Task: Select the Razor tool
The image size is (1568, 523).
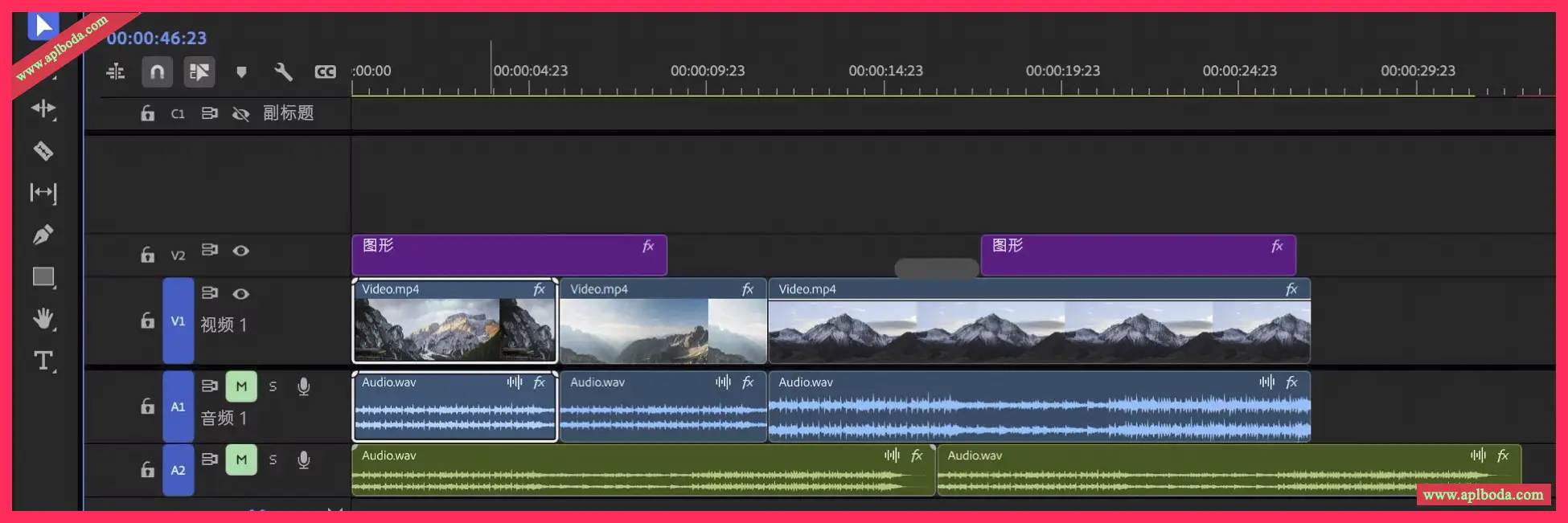Action: pos(43,150)
